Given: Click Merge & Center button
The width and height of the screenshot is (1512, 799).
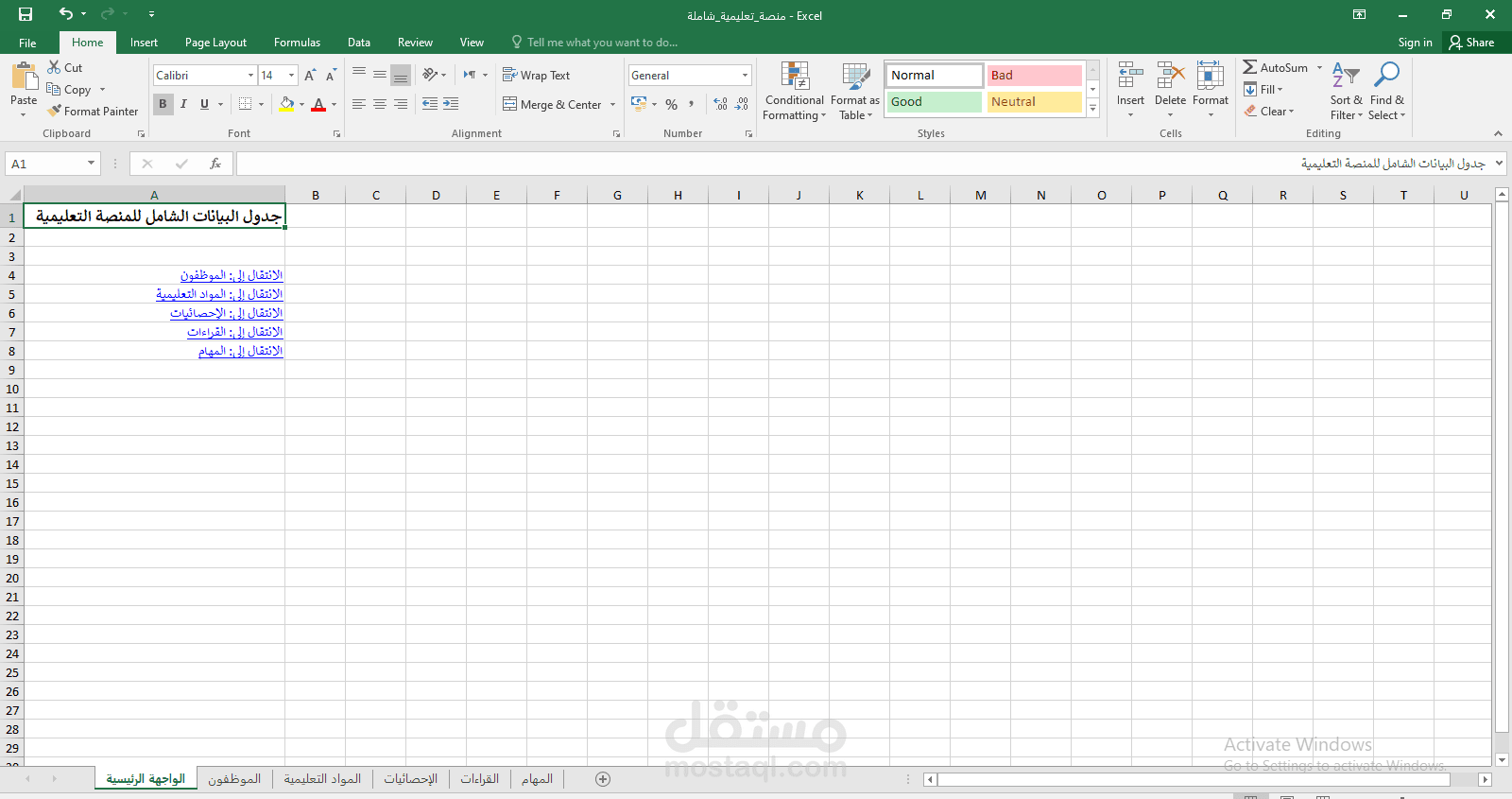Looking at the screenshot, I should click(x=553, y=104).
